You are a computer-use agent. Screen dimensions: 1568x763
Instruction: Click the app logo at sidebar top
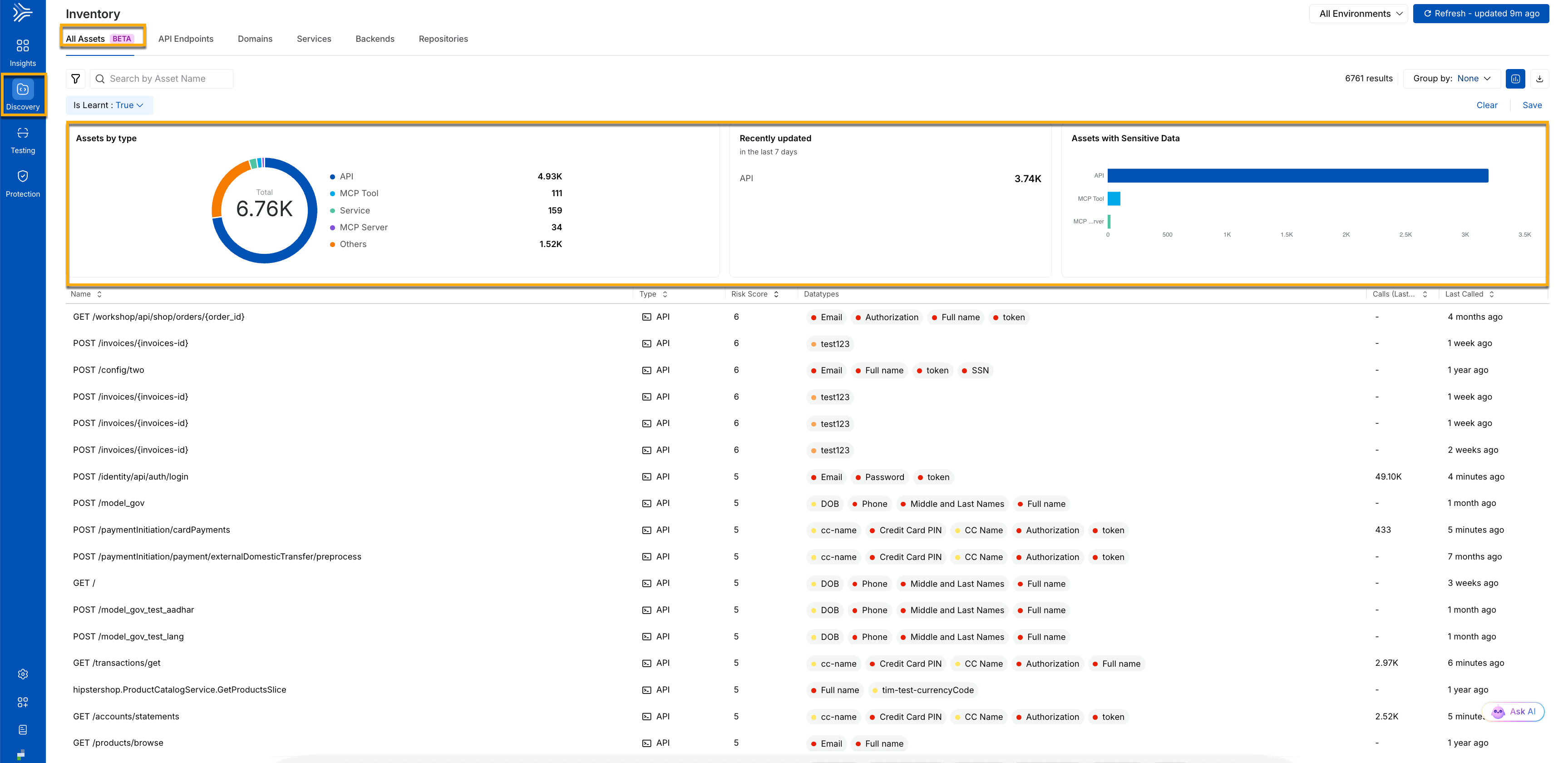pos(22,12)
